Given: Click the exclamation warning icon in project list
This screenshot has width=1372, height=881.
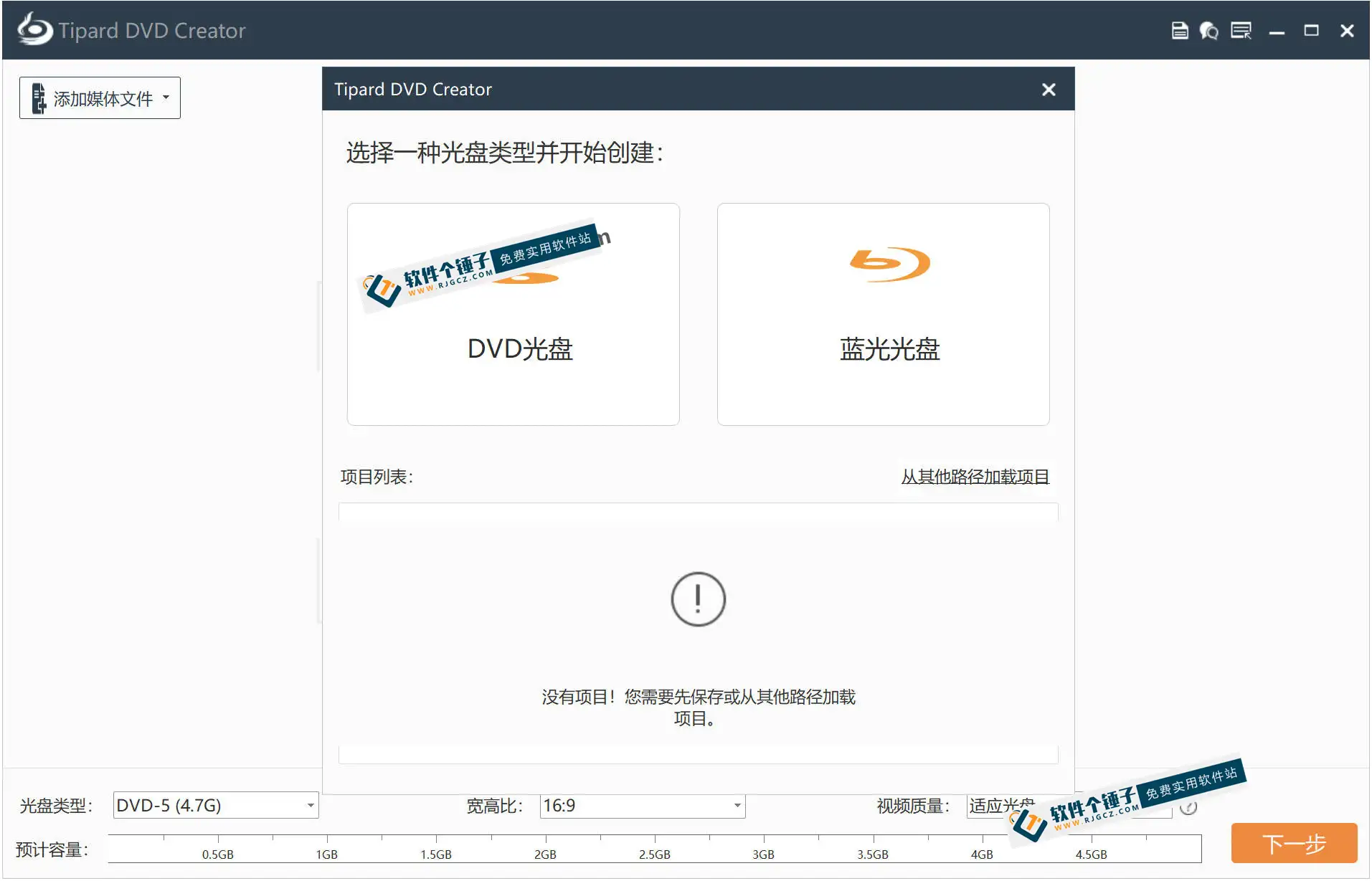Looking at the screenshot, I should [698, 599].
